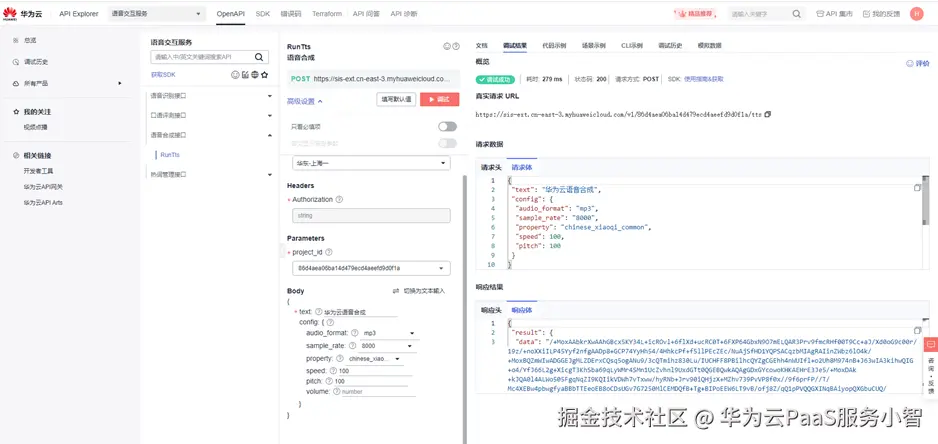Viewport: 938px width, 444px height.
Task: Collapse the 高级设置 section
Action: click(x=305, y=101)
